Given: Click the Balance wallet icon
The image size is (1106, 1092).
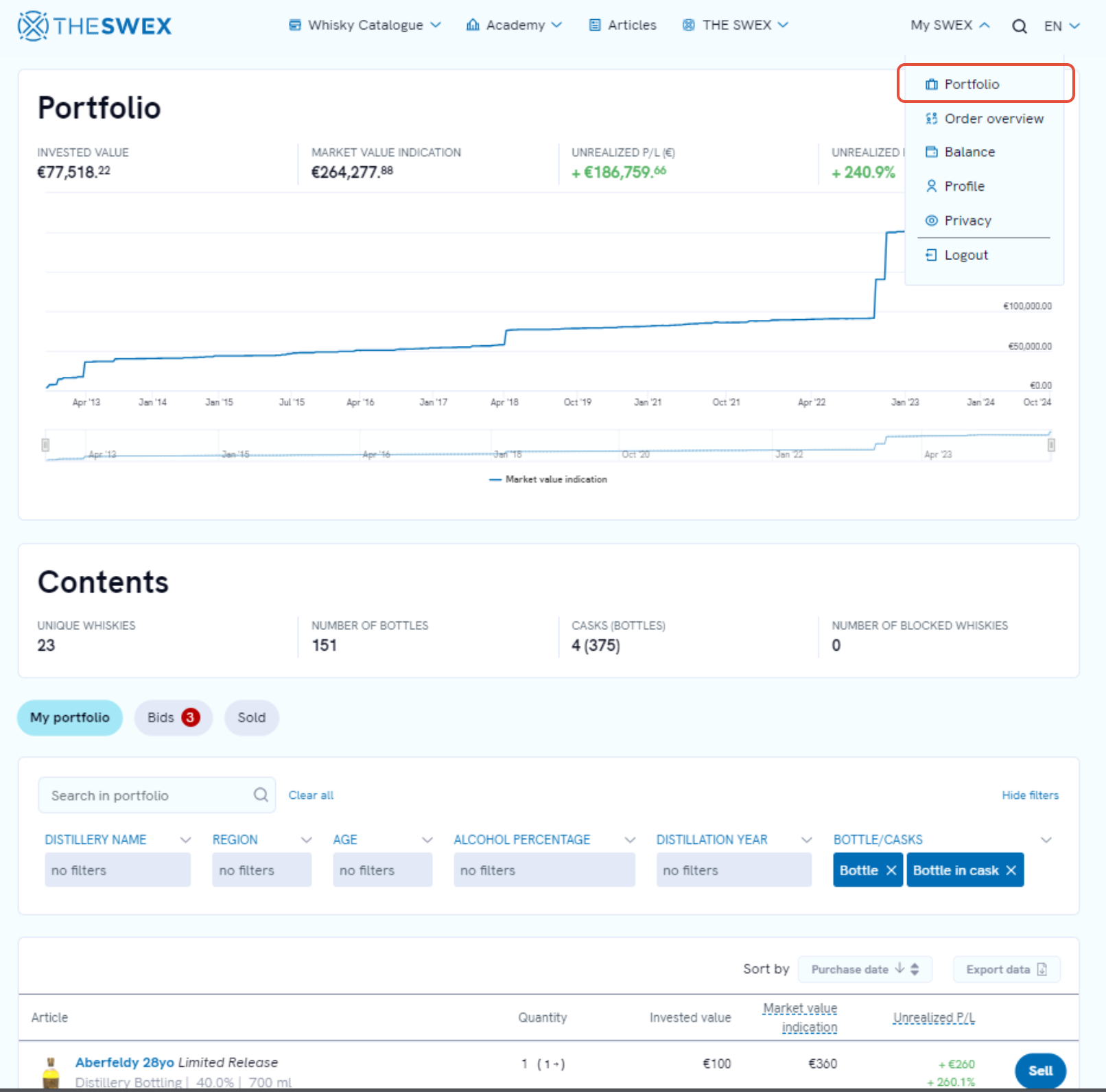Looking at the screenshot, I should 931,152.
